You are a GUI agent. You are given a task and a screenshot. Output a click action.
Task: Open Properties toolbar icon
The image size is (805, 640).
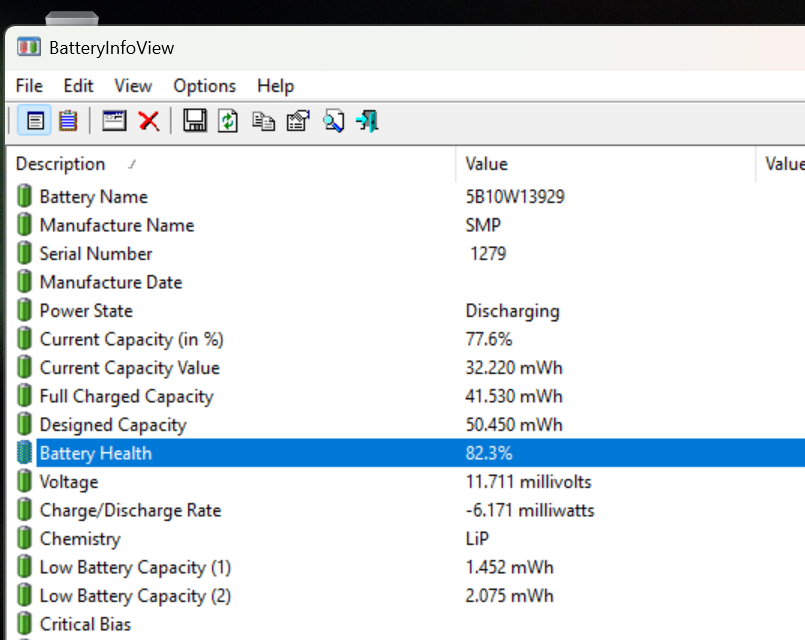point(298,121)
